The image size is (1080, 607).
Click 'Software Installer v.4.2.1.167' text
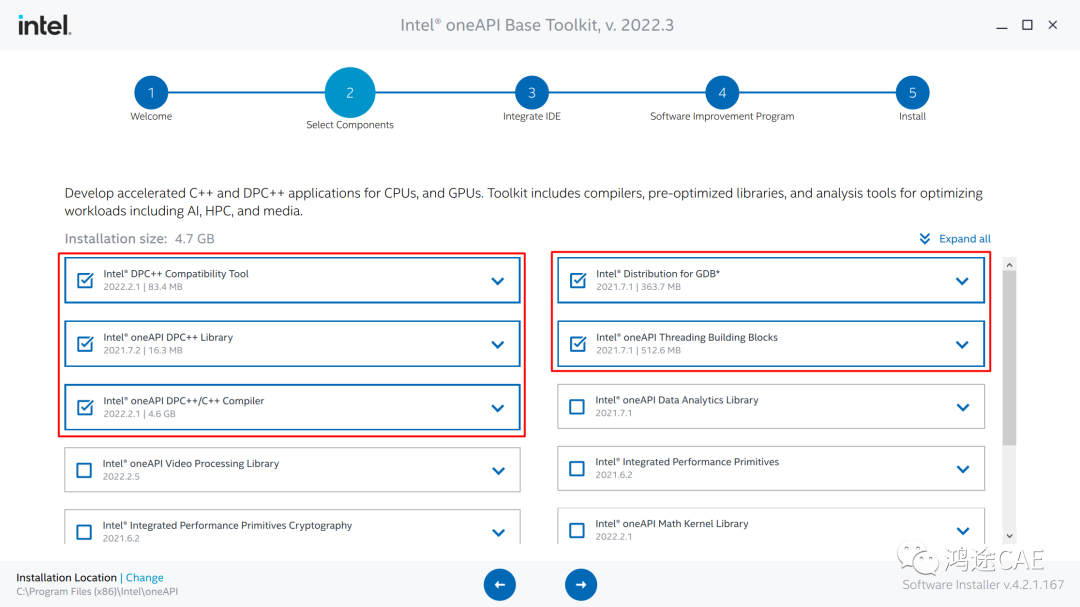pos(983,584)
